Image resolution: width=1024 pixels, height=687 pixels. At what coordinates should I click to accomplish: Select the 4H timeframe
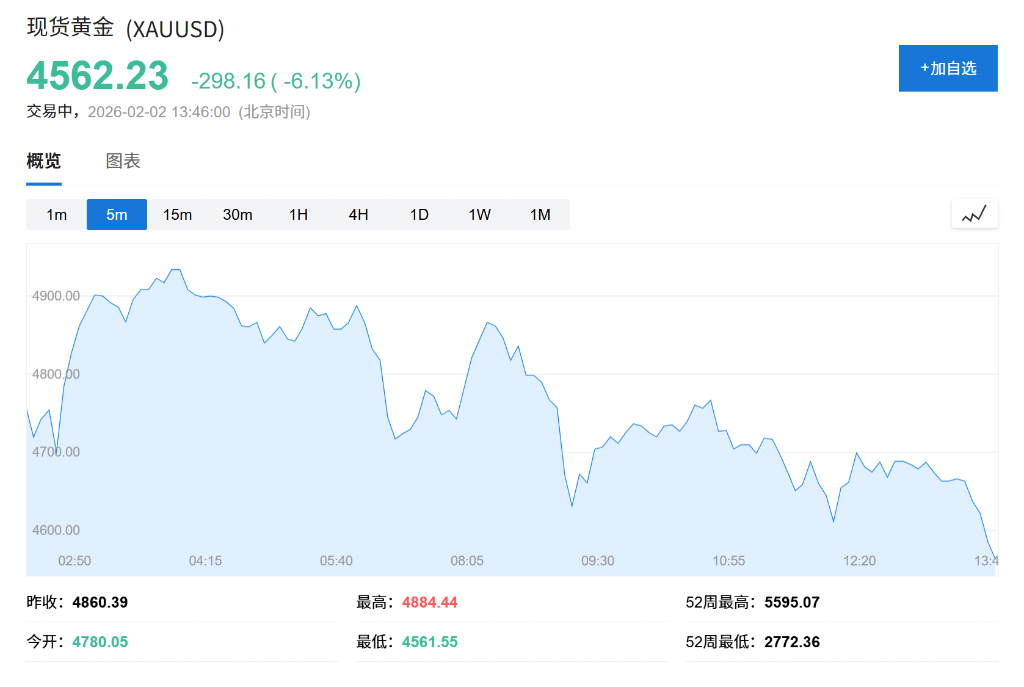click(x=358, y=214)
